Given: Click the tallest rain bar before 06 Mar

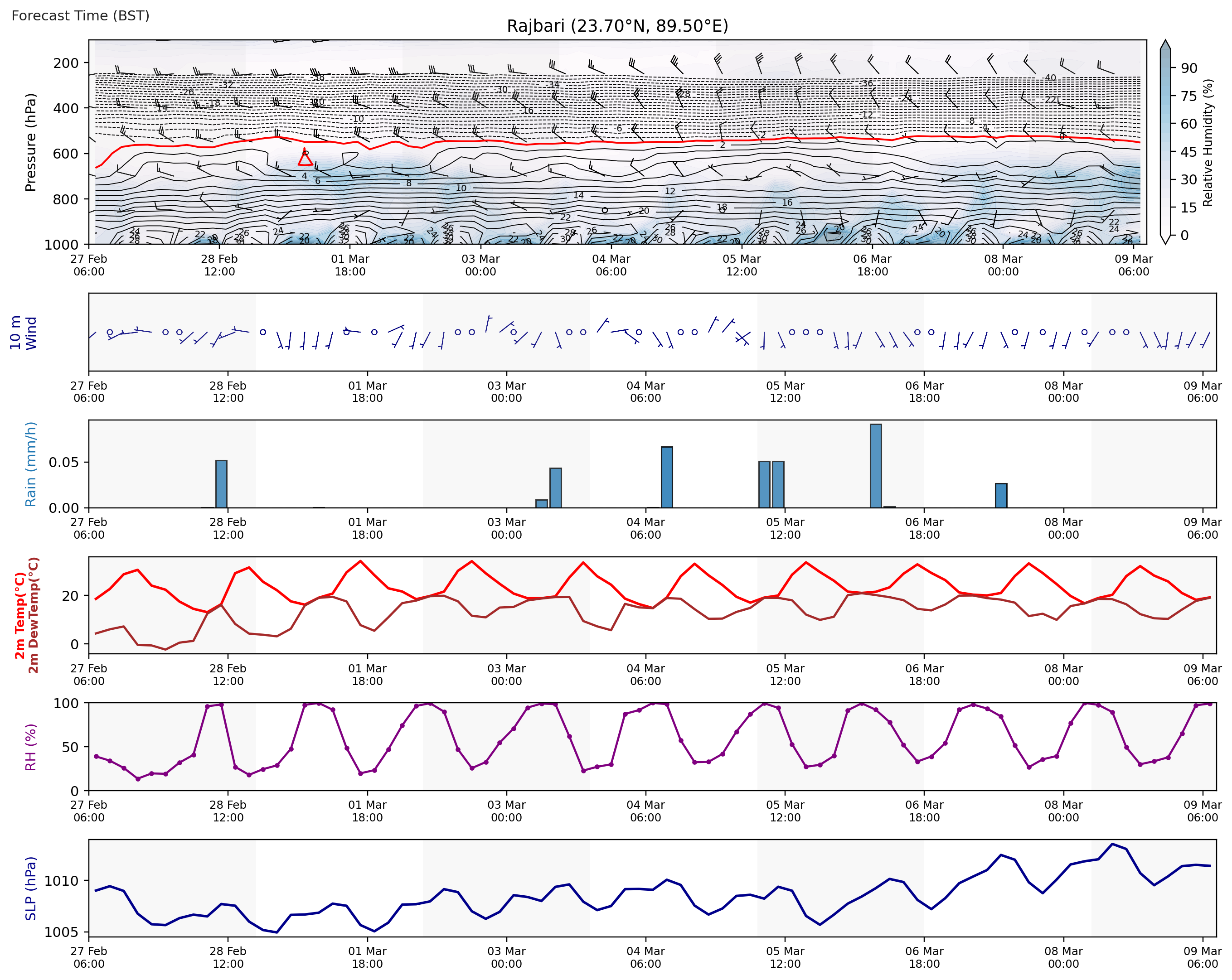Looking at the screenshot, I should click(875, 465).
